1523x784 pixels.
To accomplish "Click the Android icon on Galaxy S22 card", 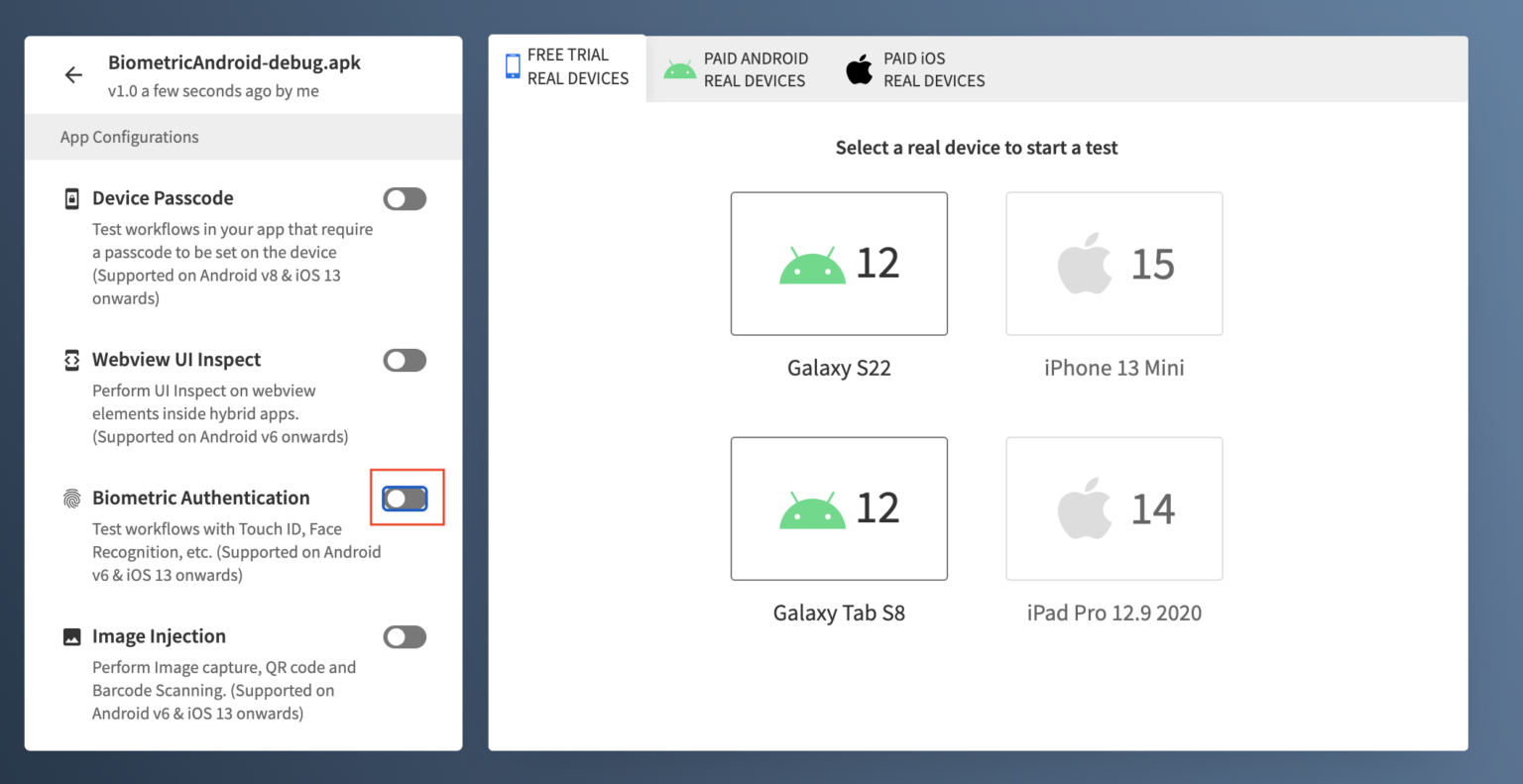I will [x=812, y=265].
